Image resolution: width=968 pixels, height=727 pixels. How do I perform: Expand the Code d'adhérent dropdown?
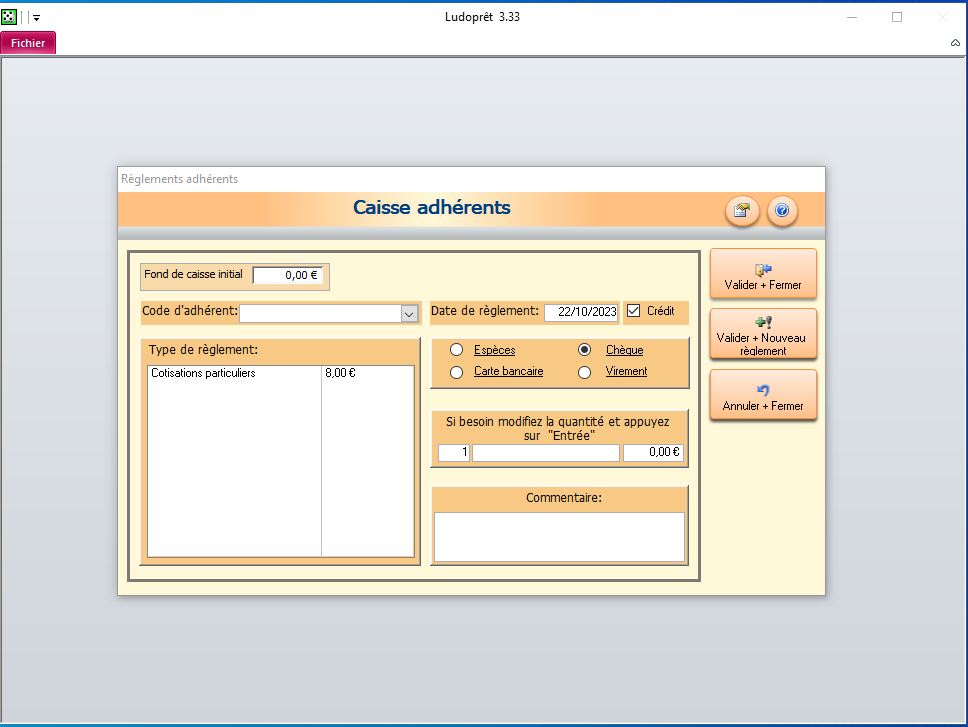409,314
